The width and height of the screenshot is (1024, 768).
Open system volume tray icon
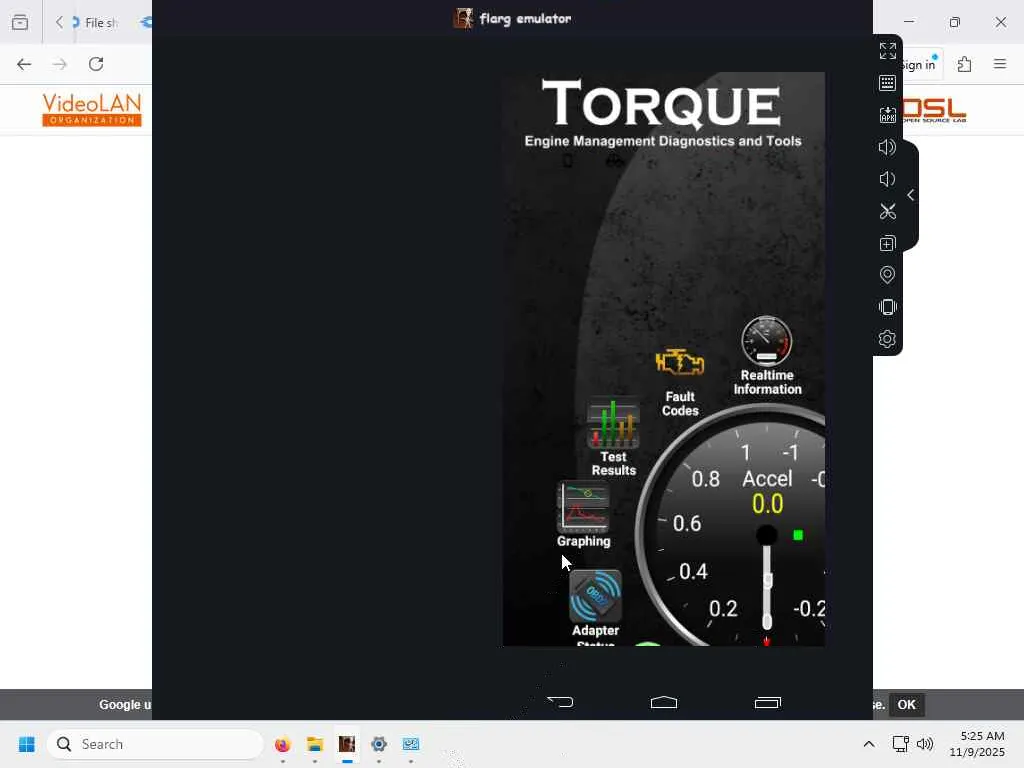click(925, 744)
